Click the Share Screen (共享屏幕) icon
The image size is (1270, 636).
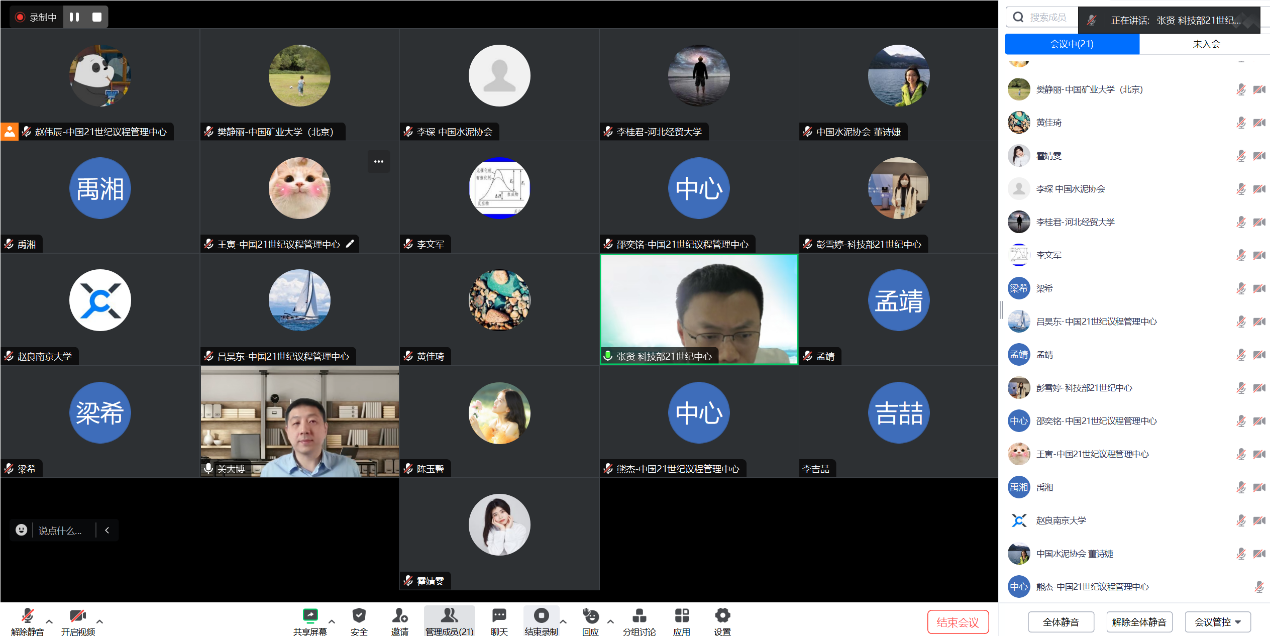pos(310,616)
